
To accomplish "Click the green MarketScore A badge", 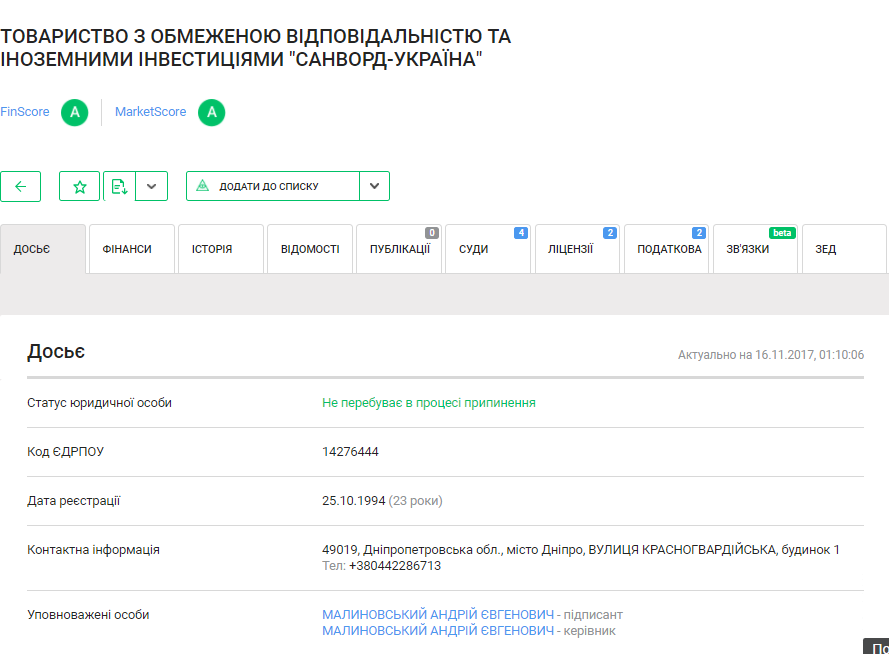I will (x=211, y=112).
